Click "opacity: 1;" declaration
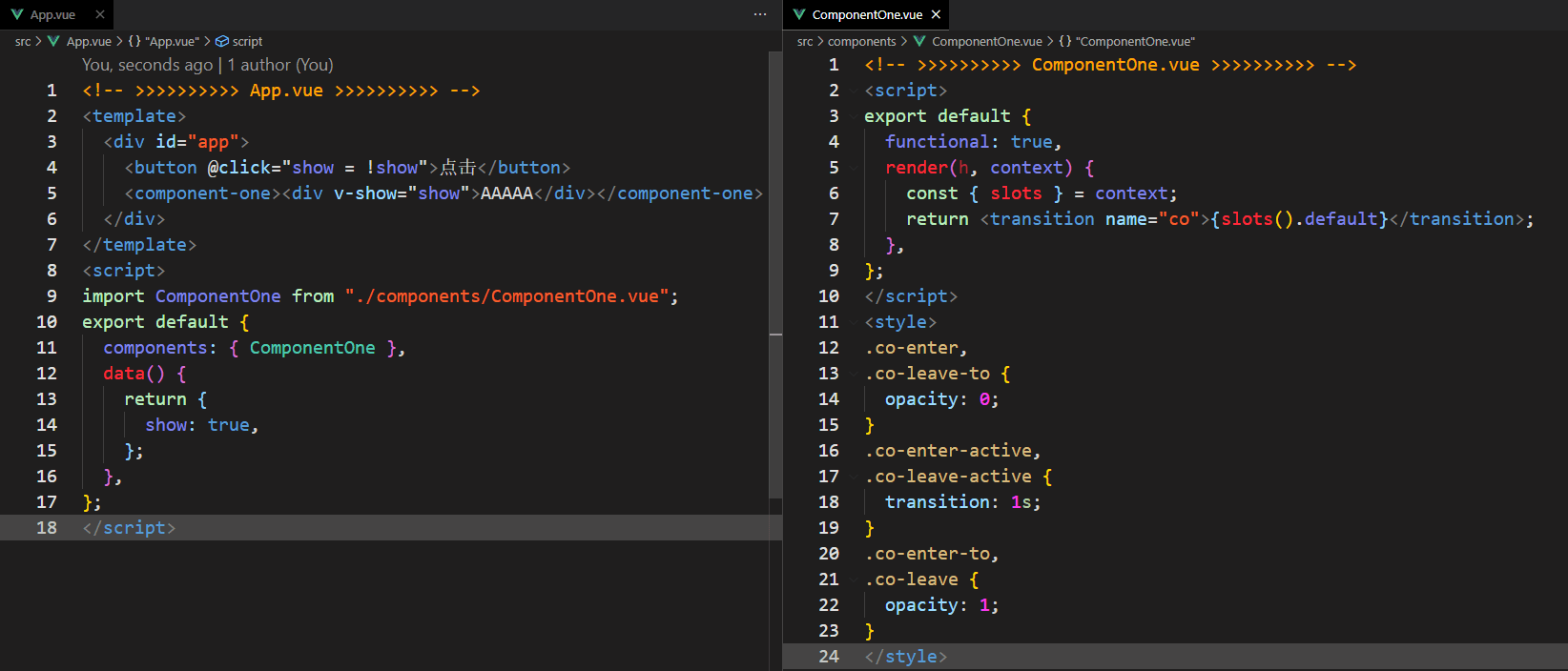Image resolution: width=1568 pixels, height=671 pixels. (x=942, y=605)
